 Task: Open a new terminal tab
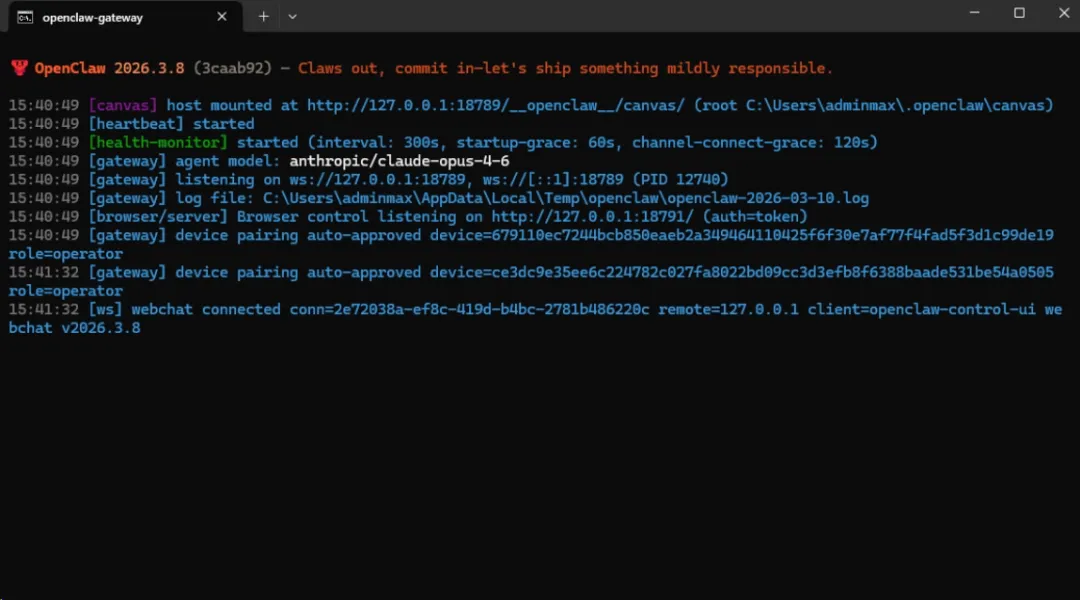pos(263,17)
